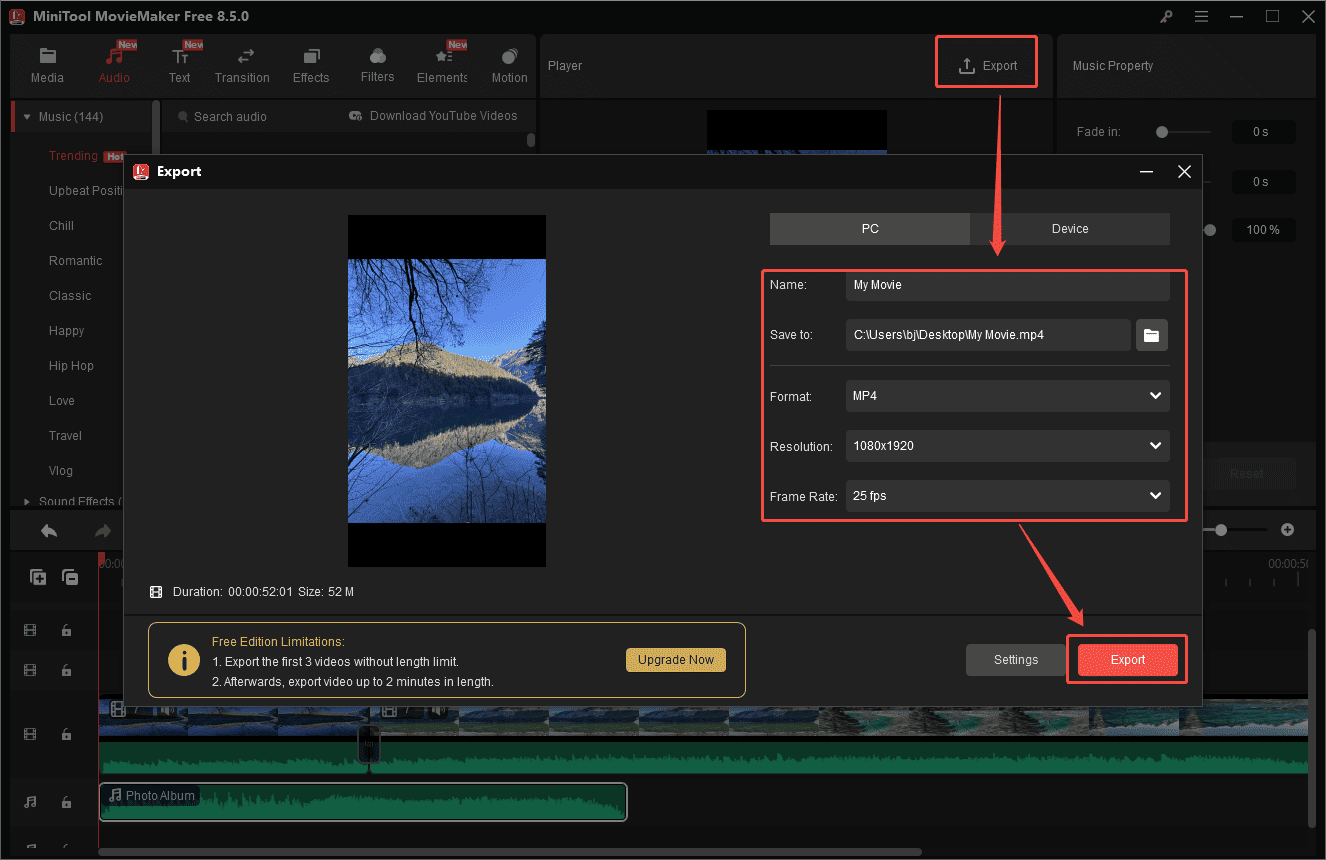Open the Effects panel
Screen dimensions: 1326x860
click(x=310, y=63)
